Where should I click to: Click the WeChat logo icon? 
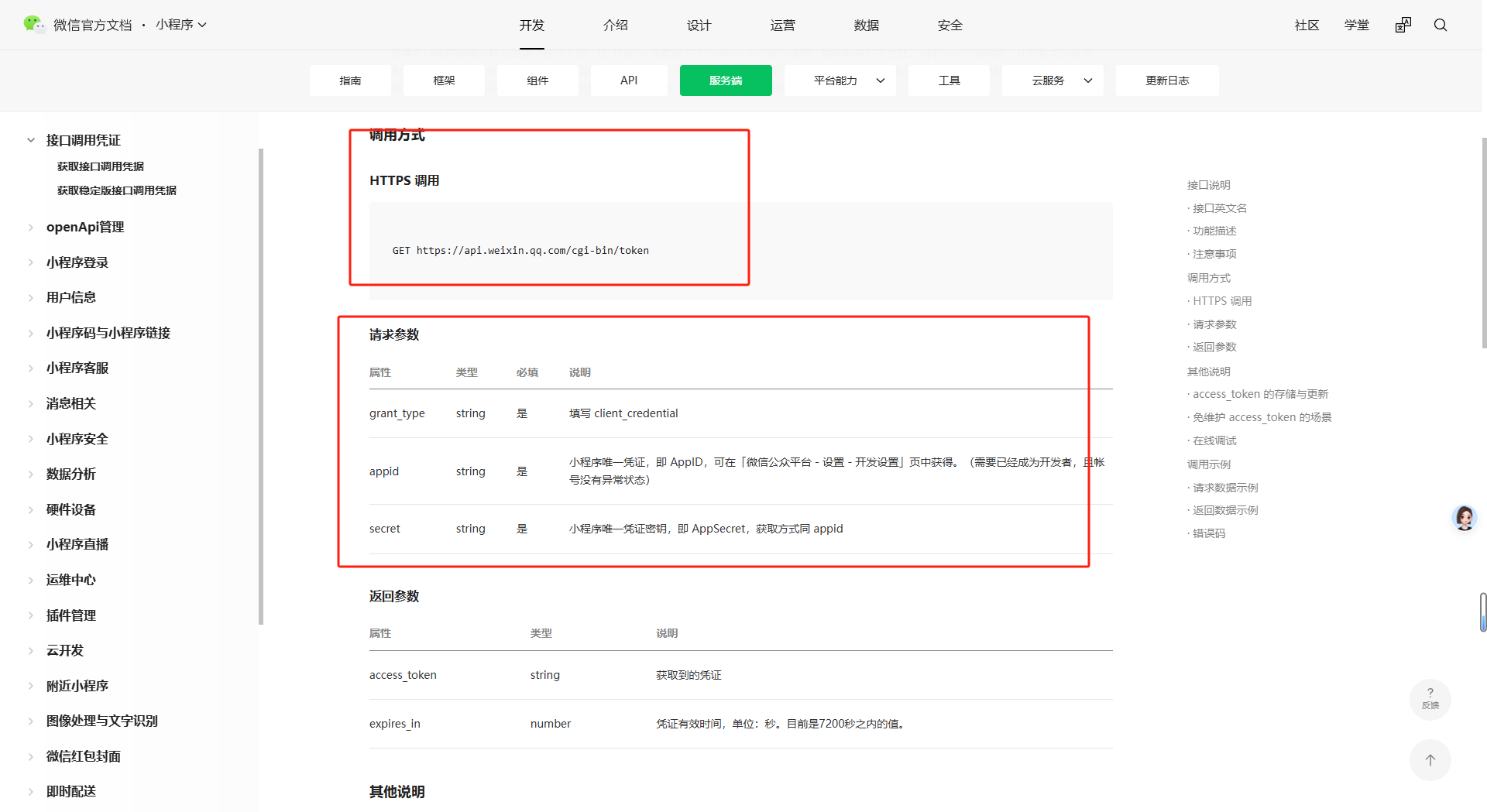click(33, 25)
